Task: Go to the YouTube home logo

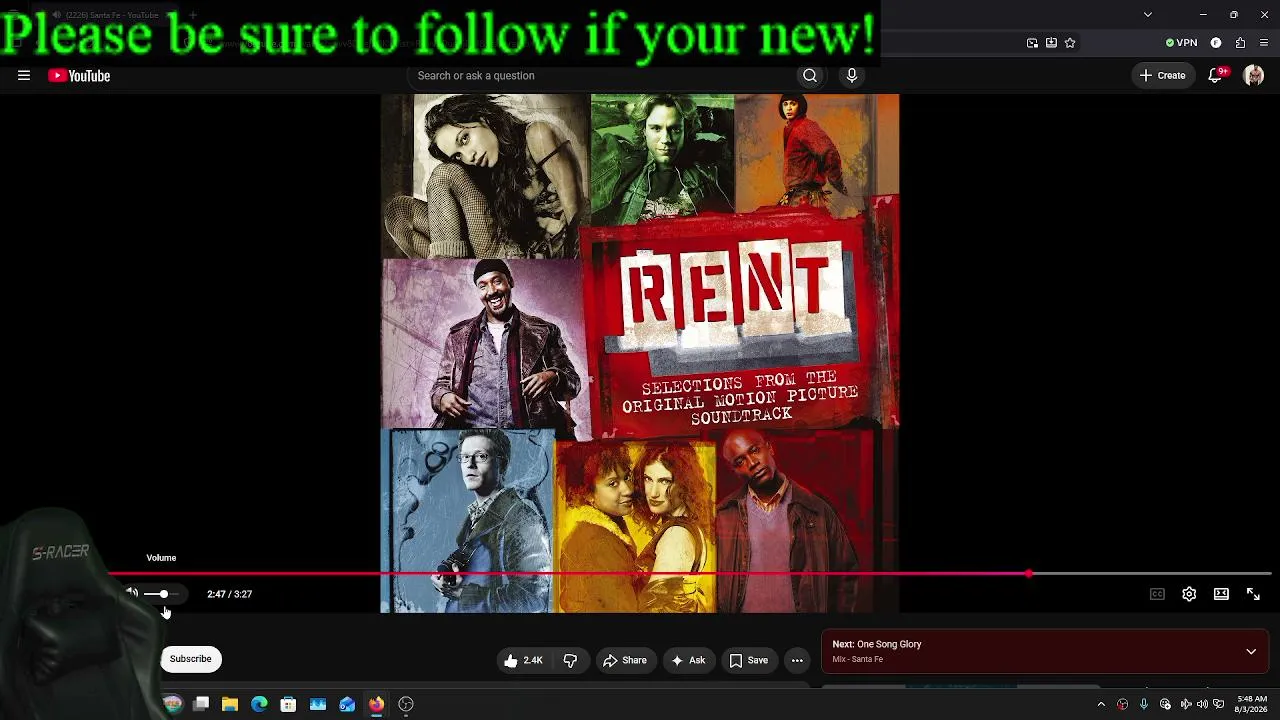Action: coord(79,76)
